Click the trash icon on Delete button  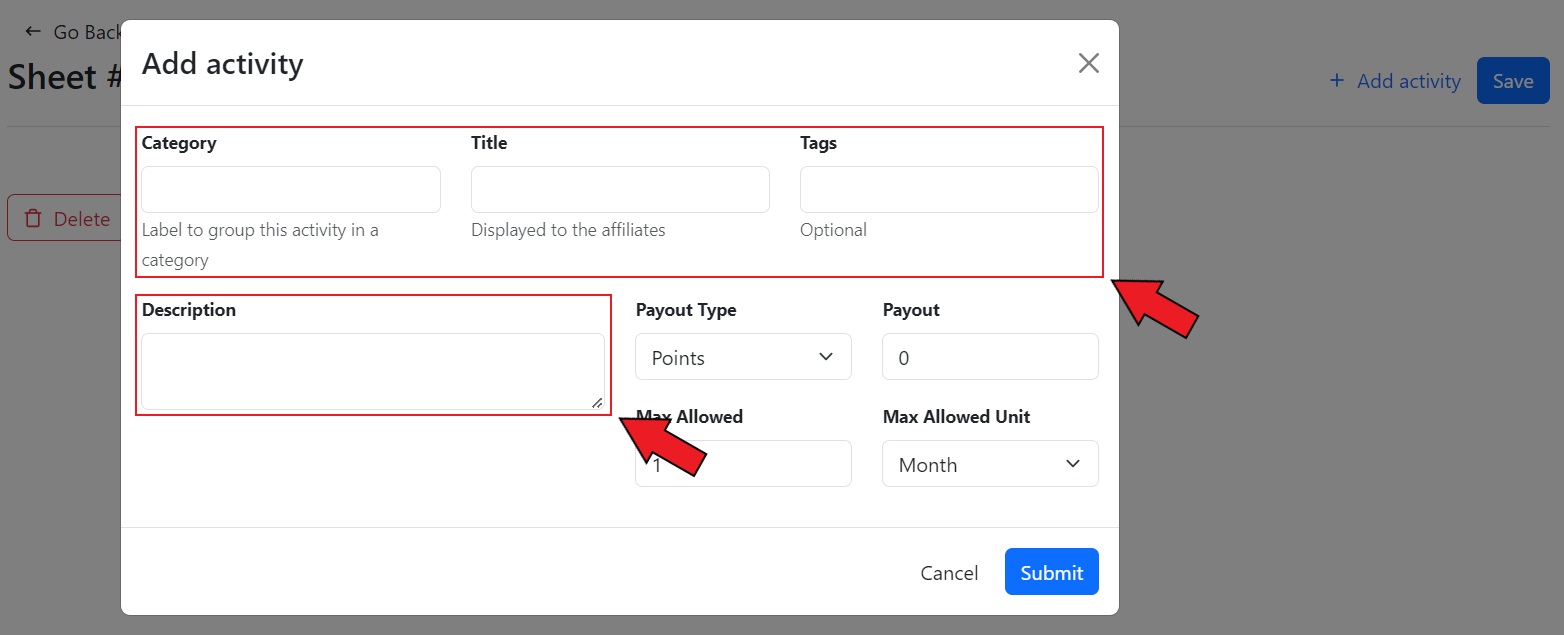tap(33, 219)
